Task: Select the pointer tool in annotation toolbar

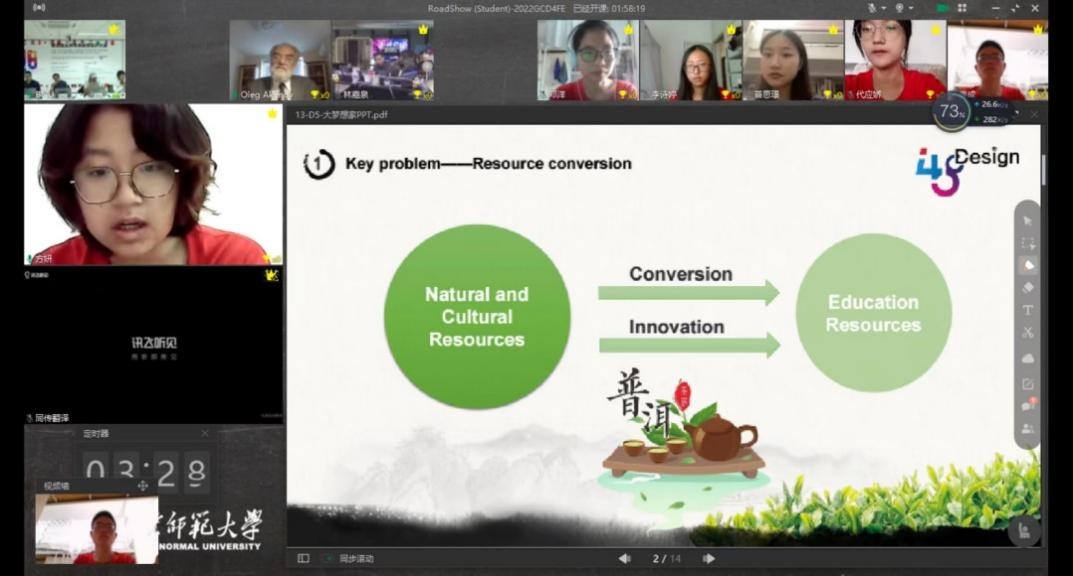Action: click(1027, 220)
